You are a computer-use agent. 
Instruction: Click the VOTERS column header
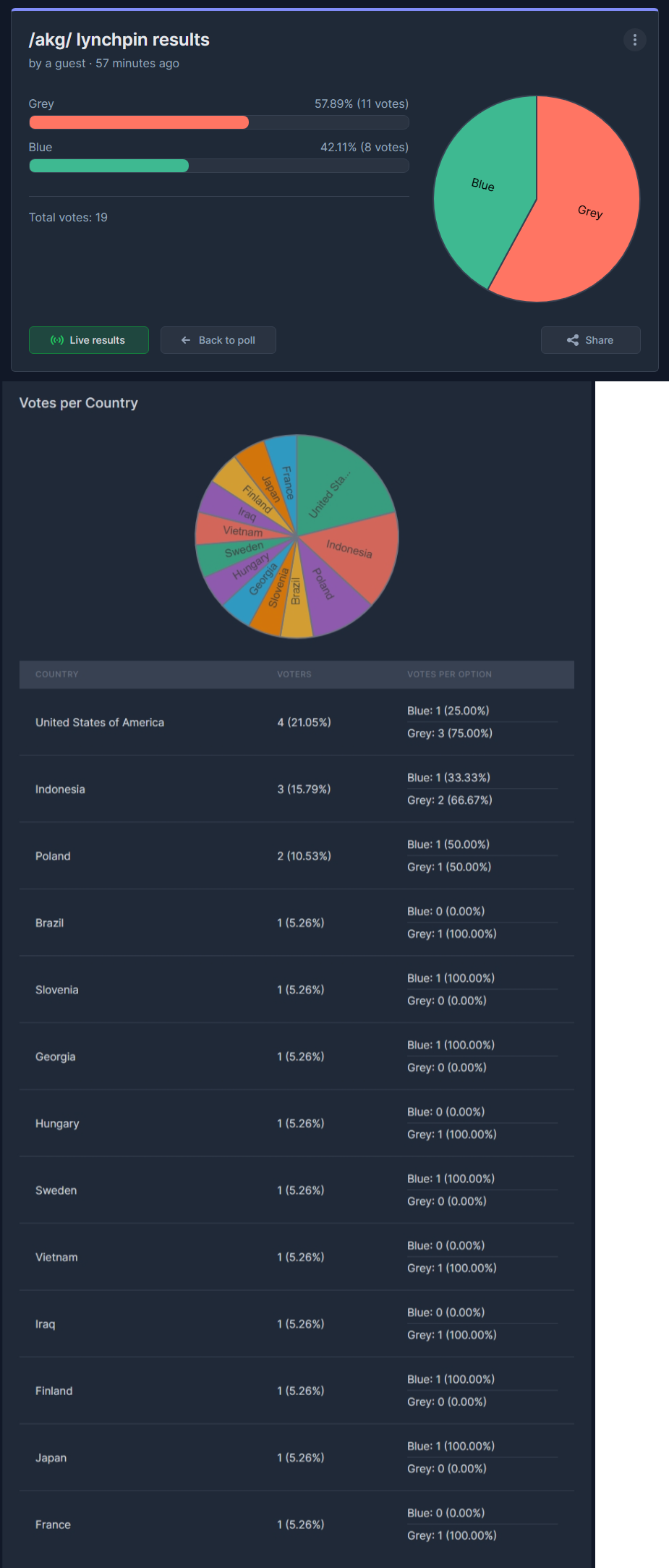coord(294,674)
